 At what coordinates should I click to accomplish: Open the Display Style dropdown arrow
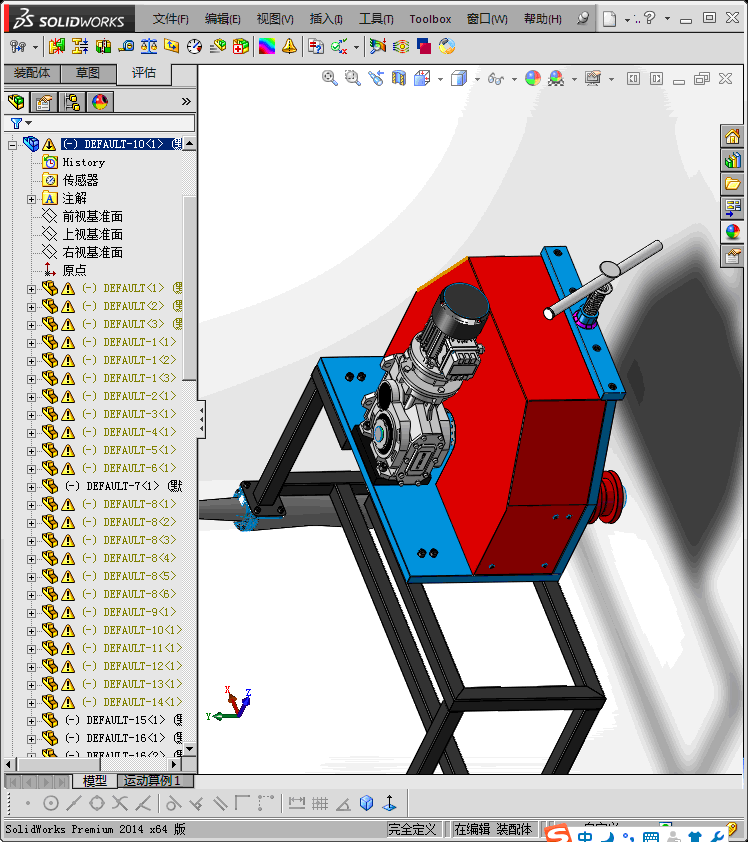point(477,79)
